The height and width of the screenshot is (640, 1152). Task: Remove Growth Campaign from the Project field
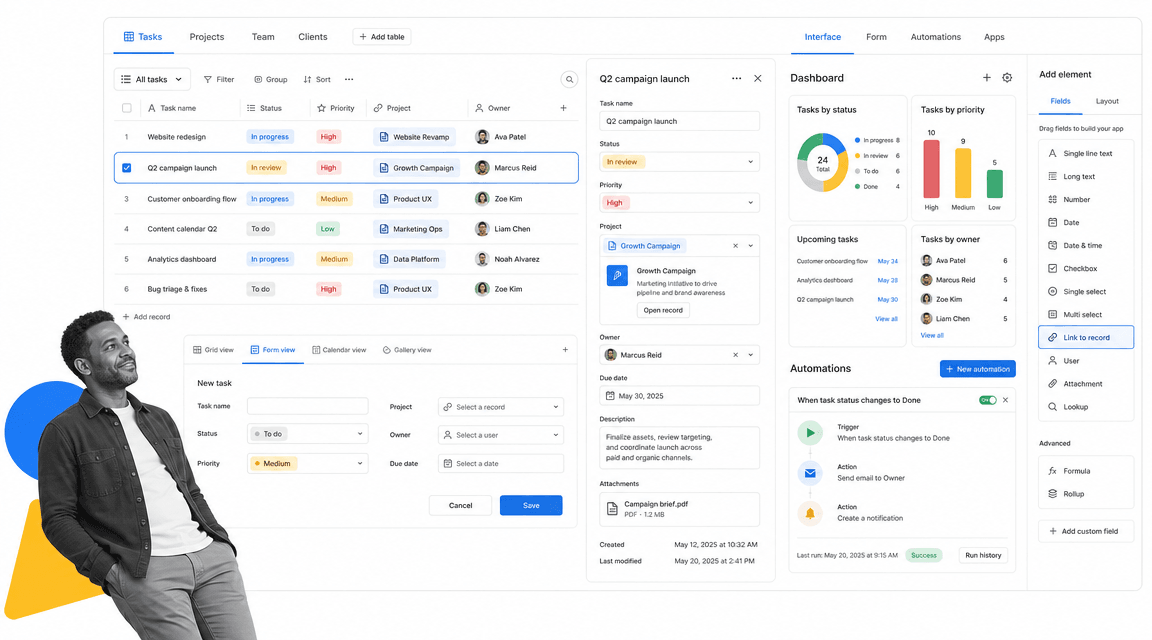click(735, 246)
